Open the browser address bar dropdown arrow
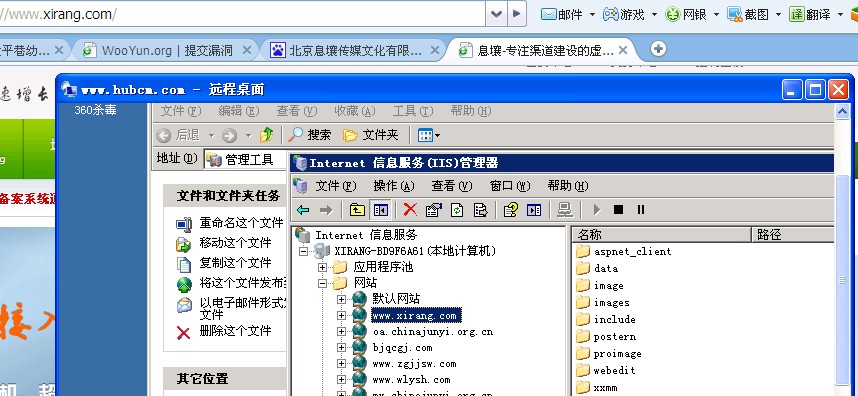This screenshot has width=858, height=396. [x=496, y=14]
